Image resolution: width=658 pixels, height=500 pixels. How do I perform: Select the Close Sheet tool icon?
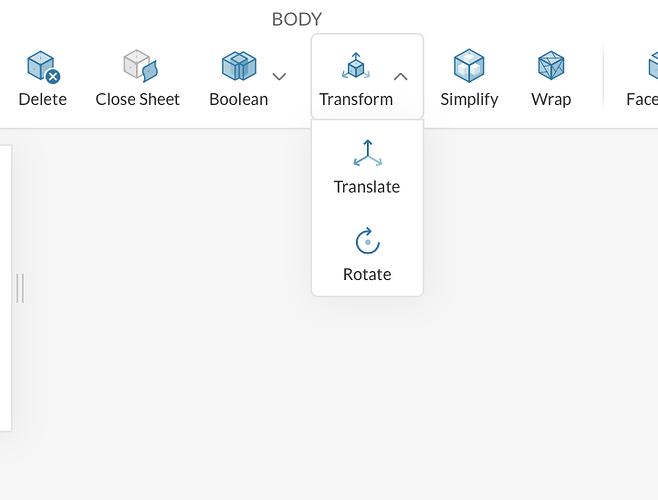click(138, 67)
